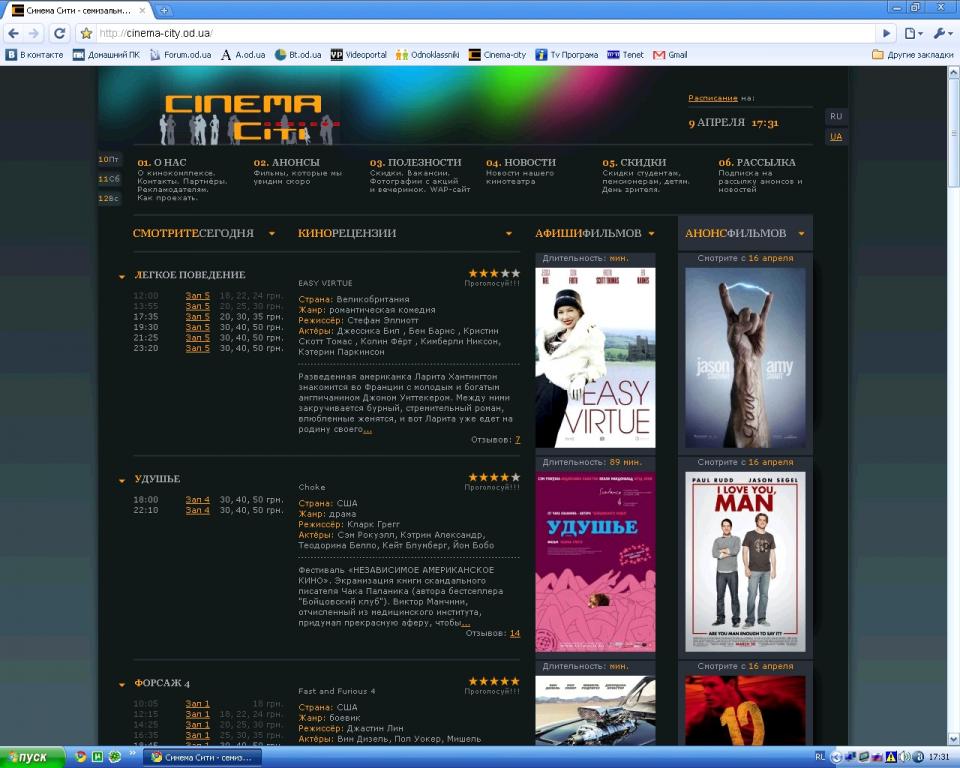Open the 05. СКИДКИ menu
The image size is (960, 768).
(634, 162)
